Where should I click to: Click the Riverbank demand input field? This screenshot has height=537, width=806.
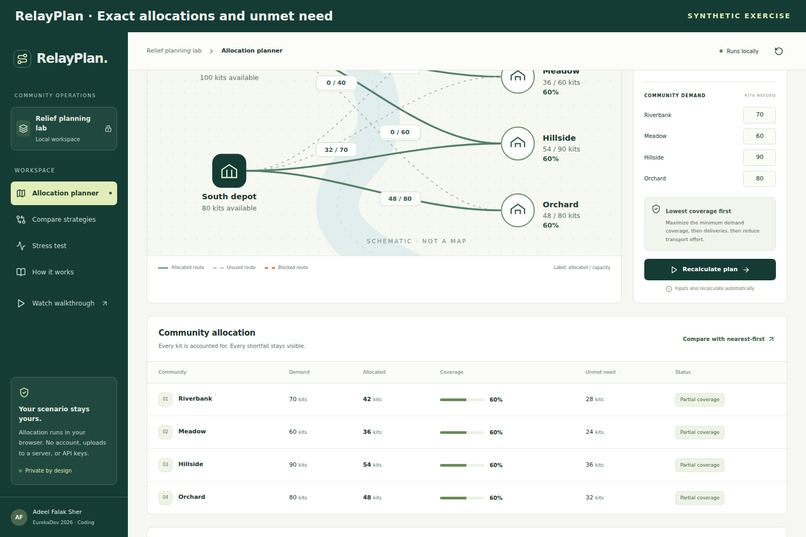pyautogui.click(x=759, y=115)
